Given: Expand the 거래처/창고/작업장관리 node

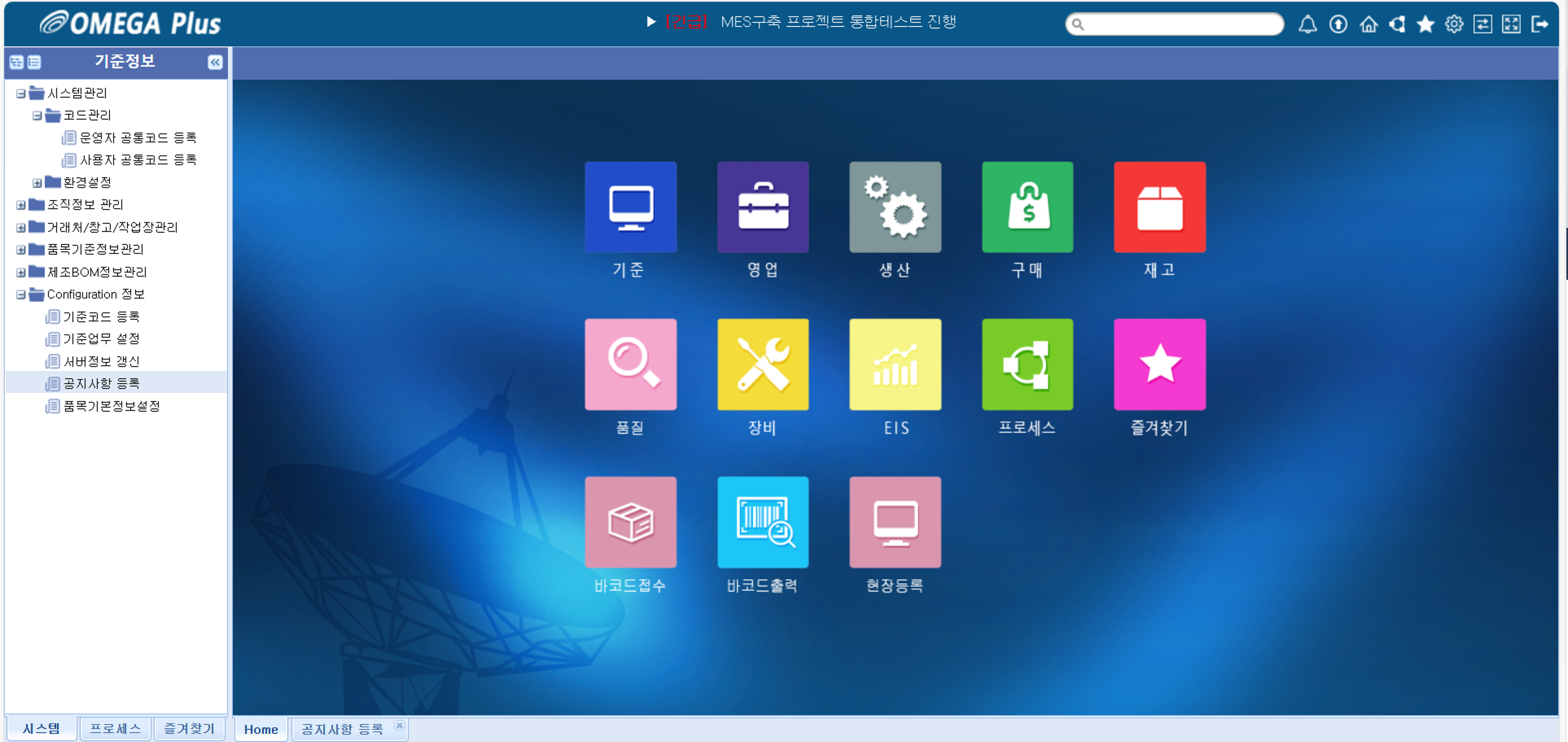Looking at the screenshot, I should coord(21,228).
